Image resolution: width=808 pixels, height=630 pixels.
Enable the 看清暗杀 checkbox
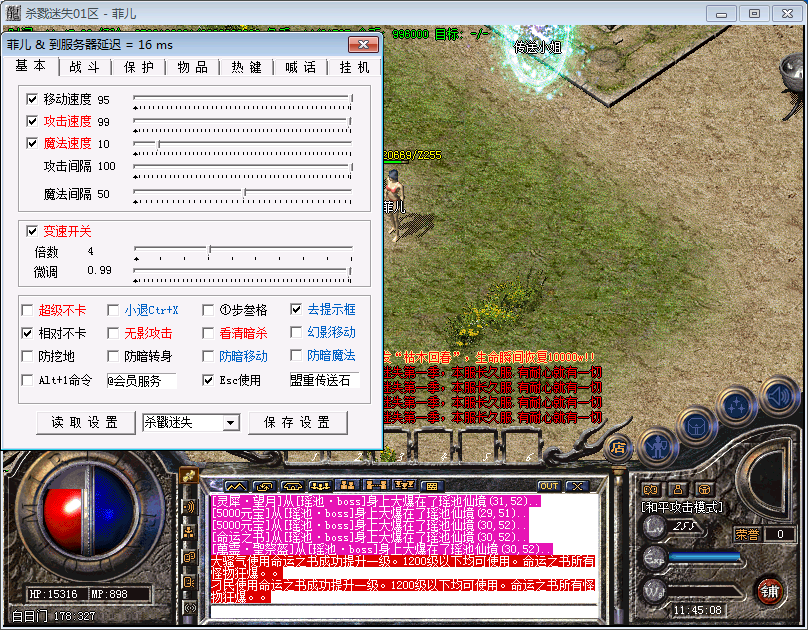pyautogui.click(x=208, y=333)
